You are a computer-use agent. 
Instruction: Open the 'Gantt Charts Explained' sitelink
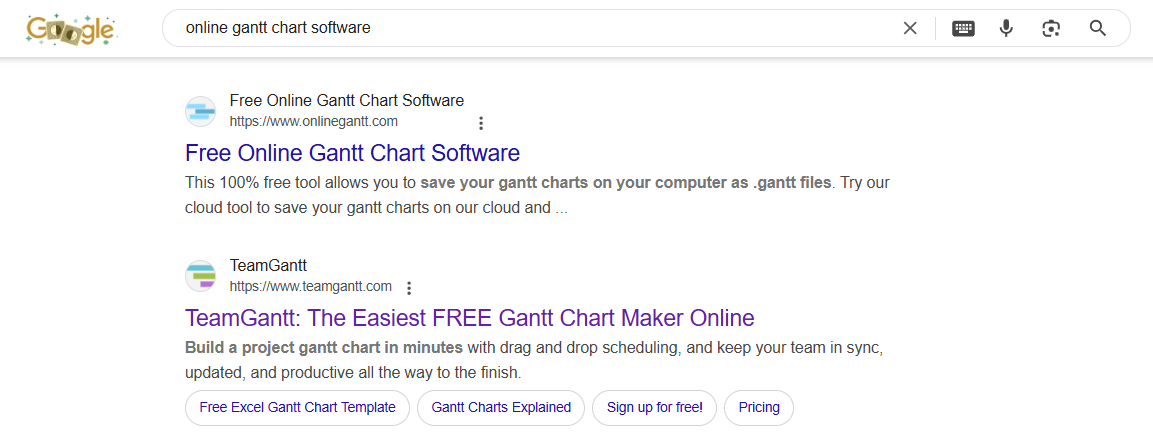point(501,408)
